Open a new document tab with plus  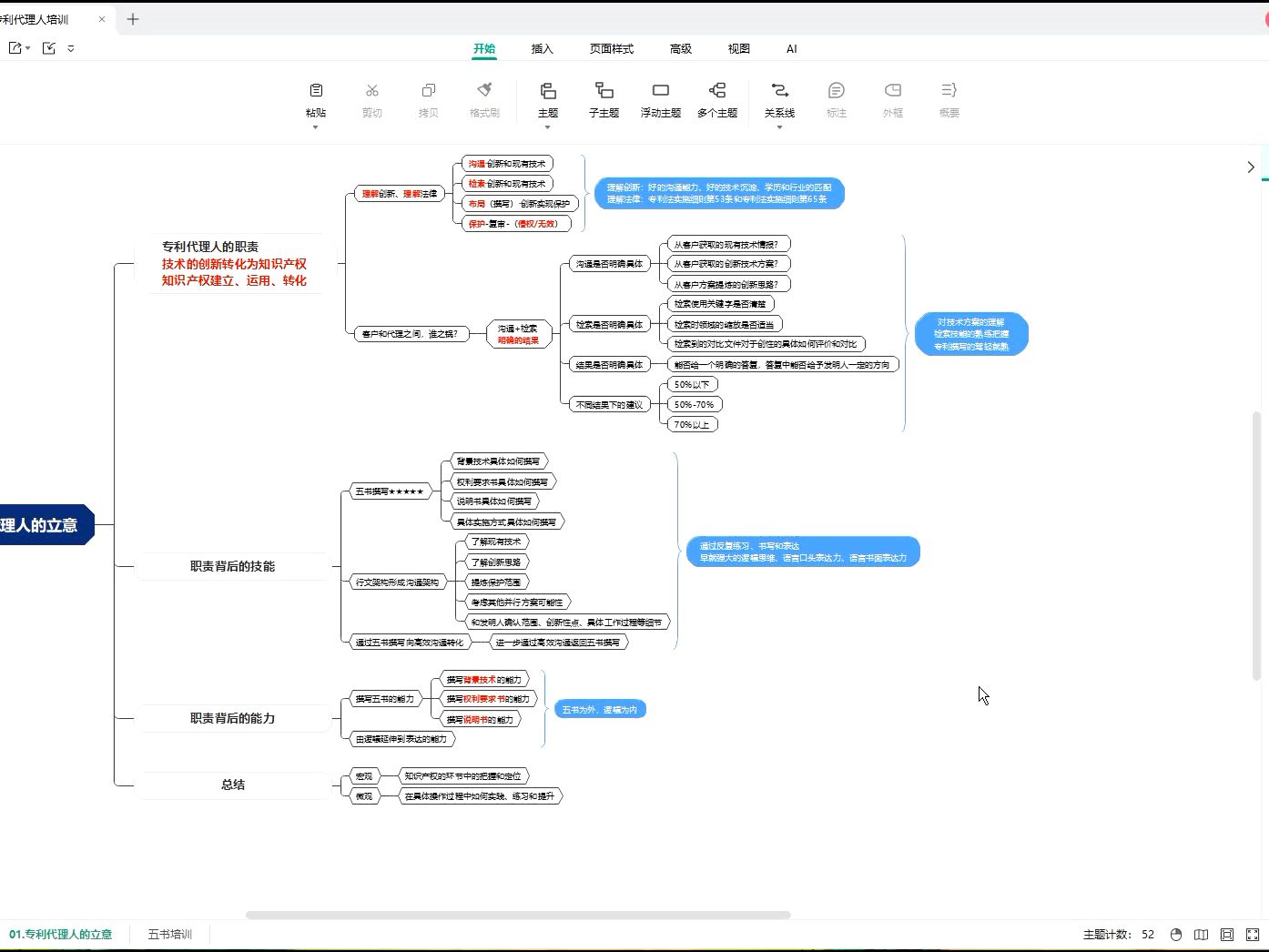(x=133, y=19)
